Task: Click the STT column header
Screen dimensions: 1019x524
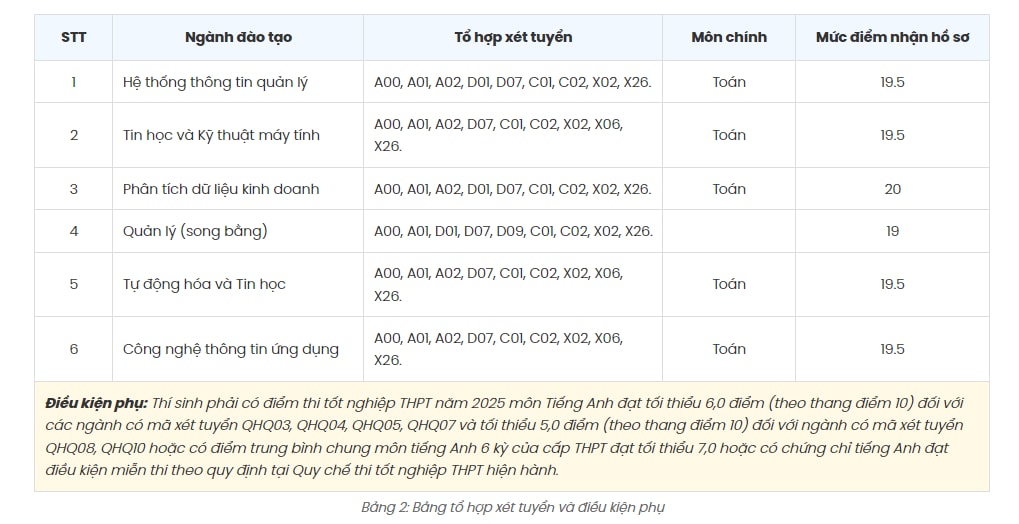Action: pos(73,38)
